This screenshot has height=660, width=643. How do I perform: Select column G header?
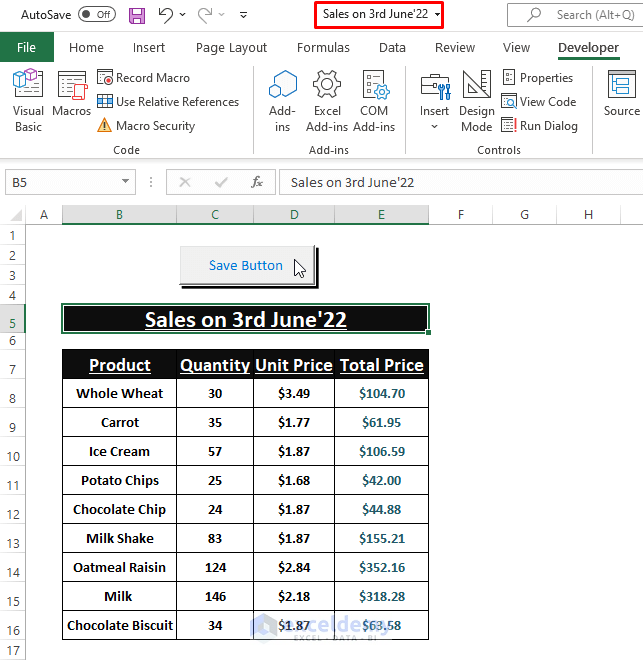click(x=524, y=215)
